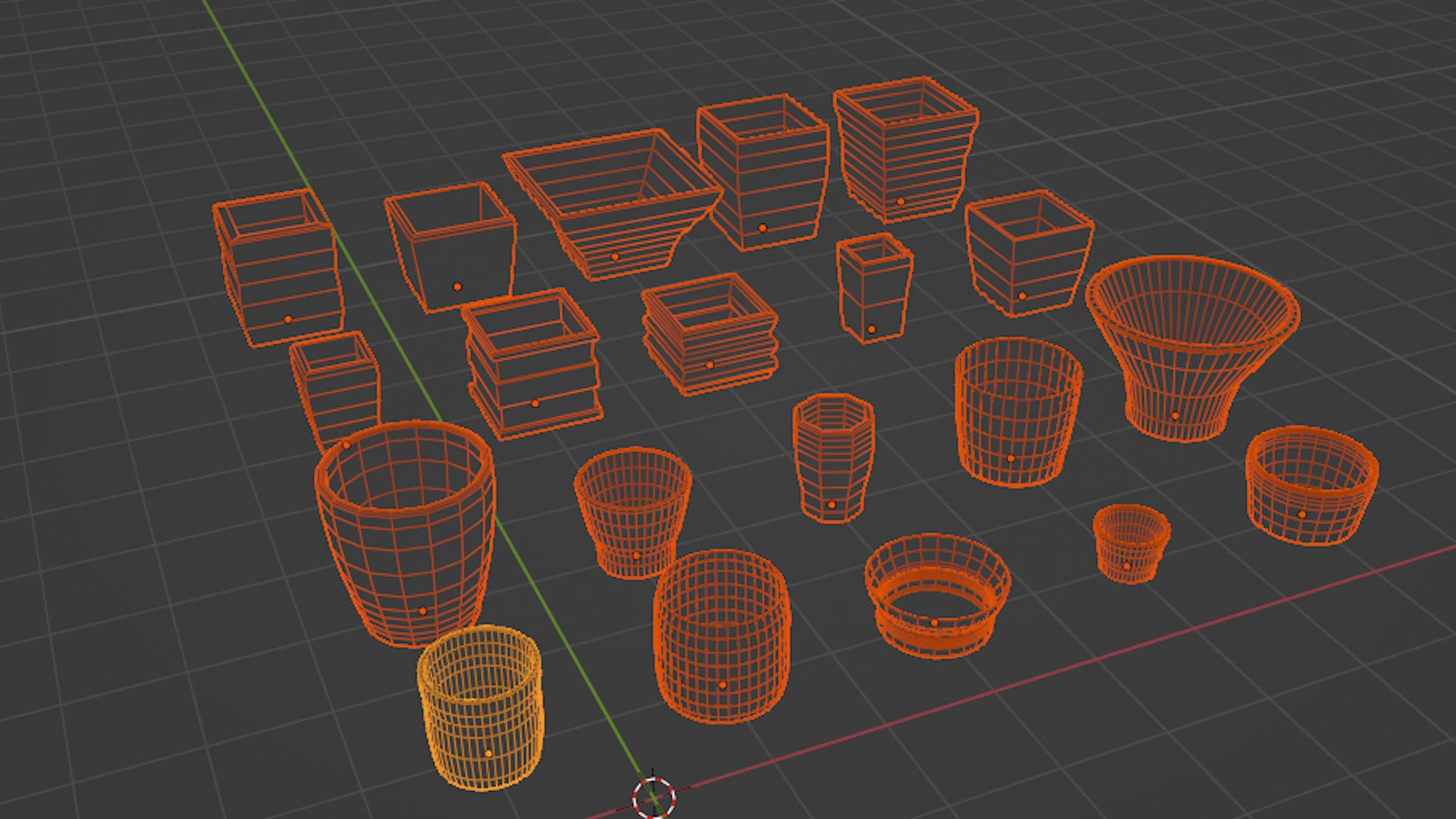Select the wide flared square trapezoid planter

click(613, 203)
